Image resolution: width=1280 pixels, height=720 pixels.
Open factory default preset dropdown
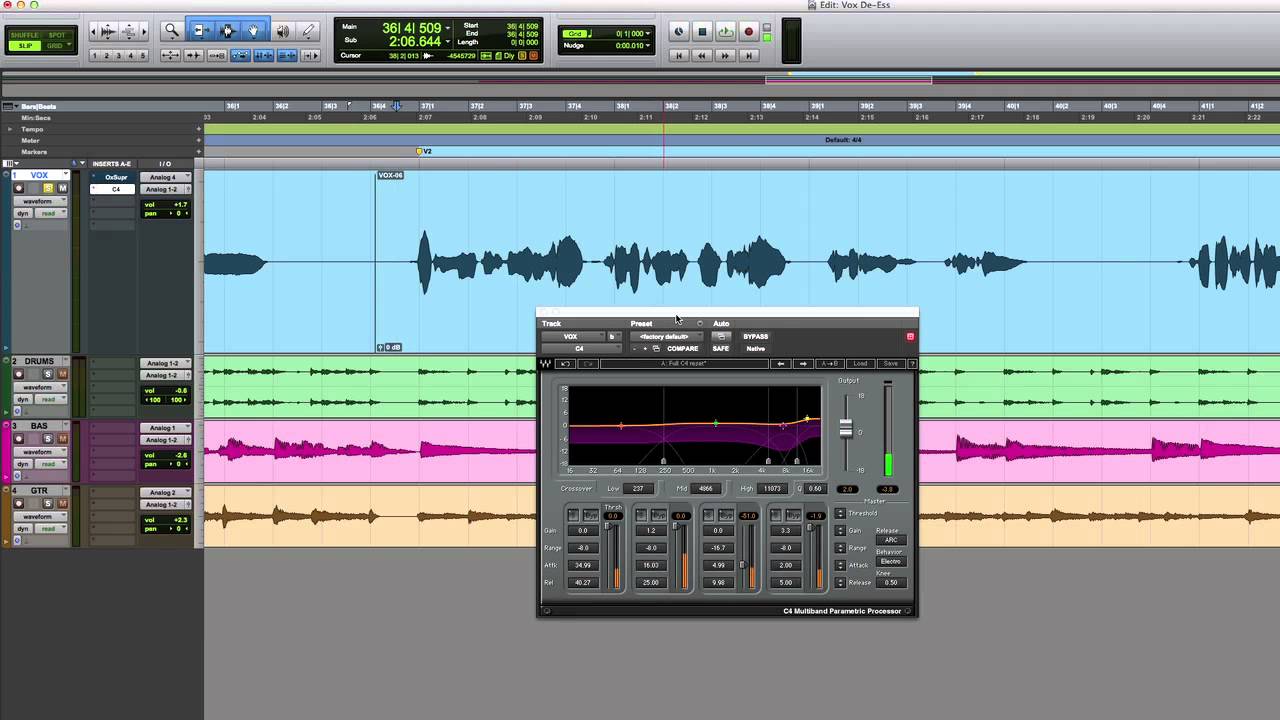pos(667,337)
